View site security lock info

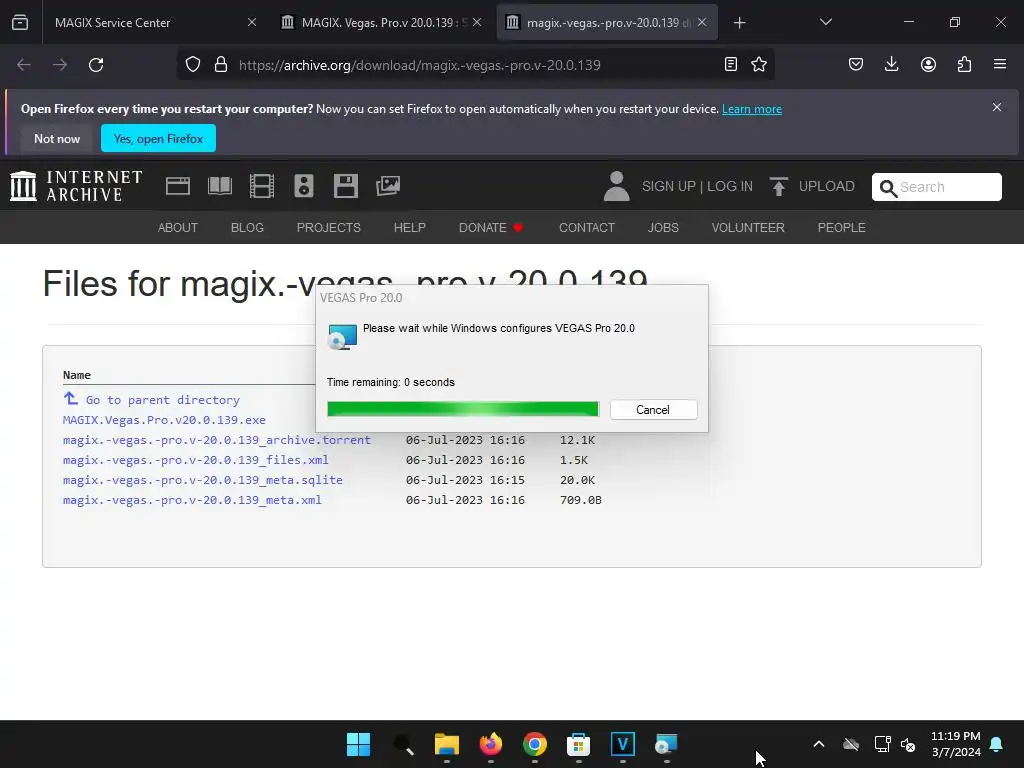[x=221, y=65]
